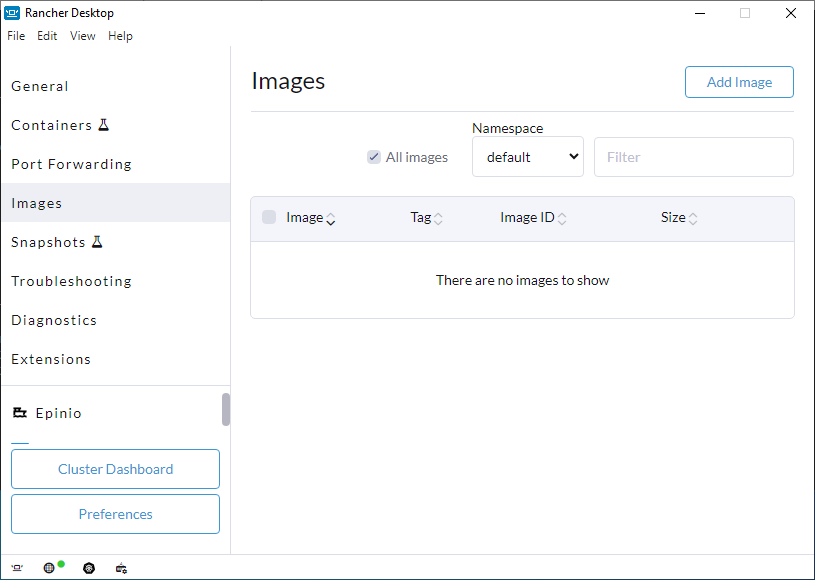
Task: Click the Rancher Desktop title bar logo
Action: coord(12,13)
